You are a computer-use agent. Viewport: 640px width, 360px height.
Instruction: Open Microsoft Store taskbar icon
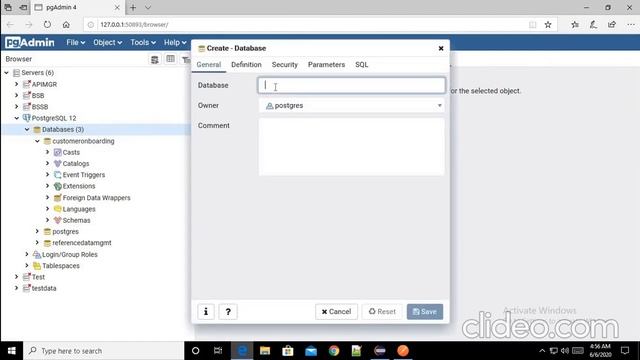288,351
